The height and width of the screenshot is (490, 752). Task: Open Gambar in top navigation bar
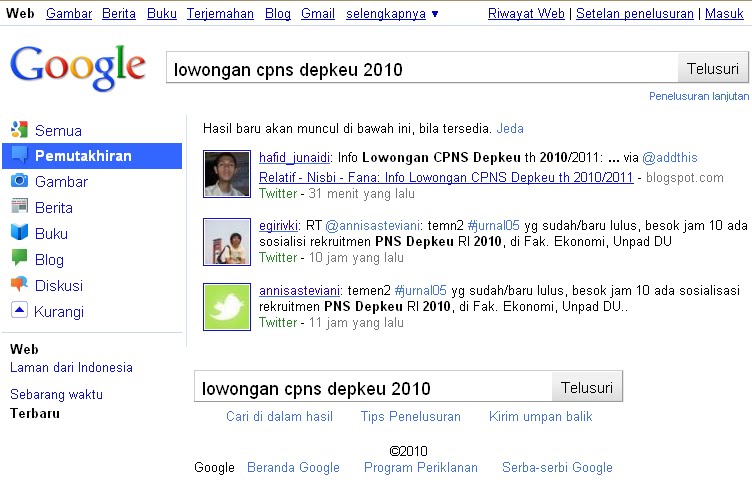[x=69, y=13]
